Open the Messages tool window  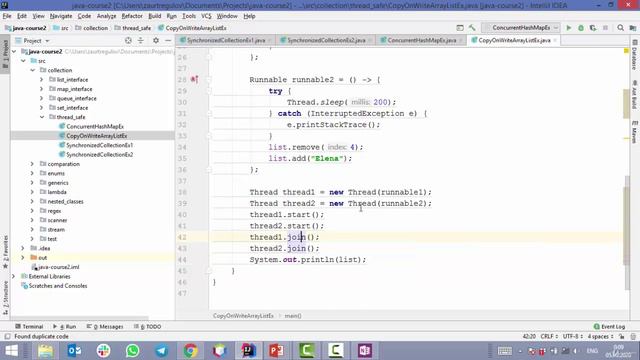pos(105,327)
